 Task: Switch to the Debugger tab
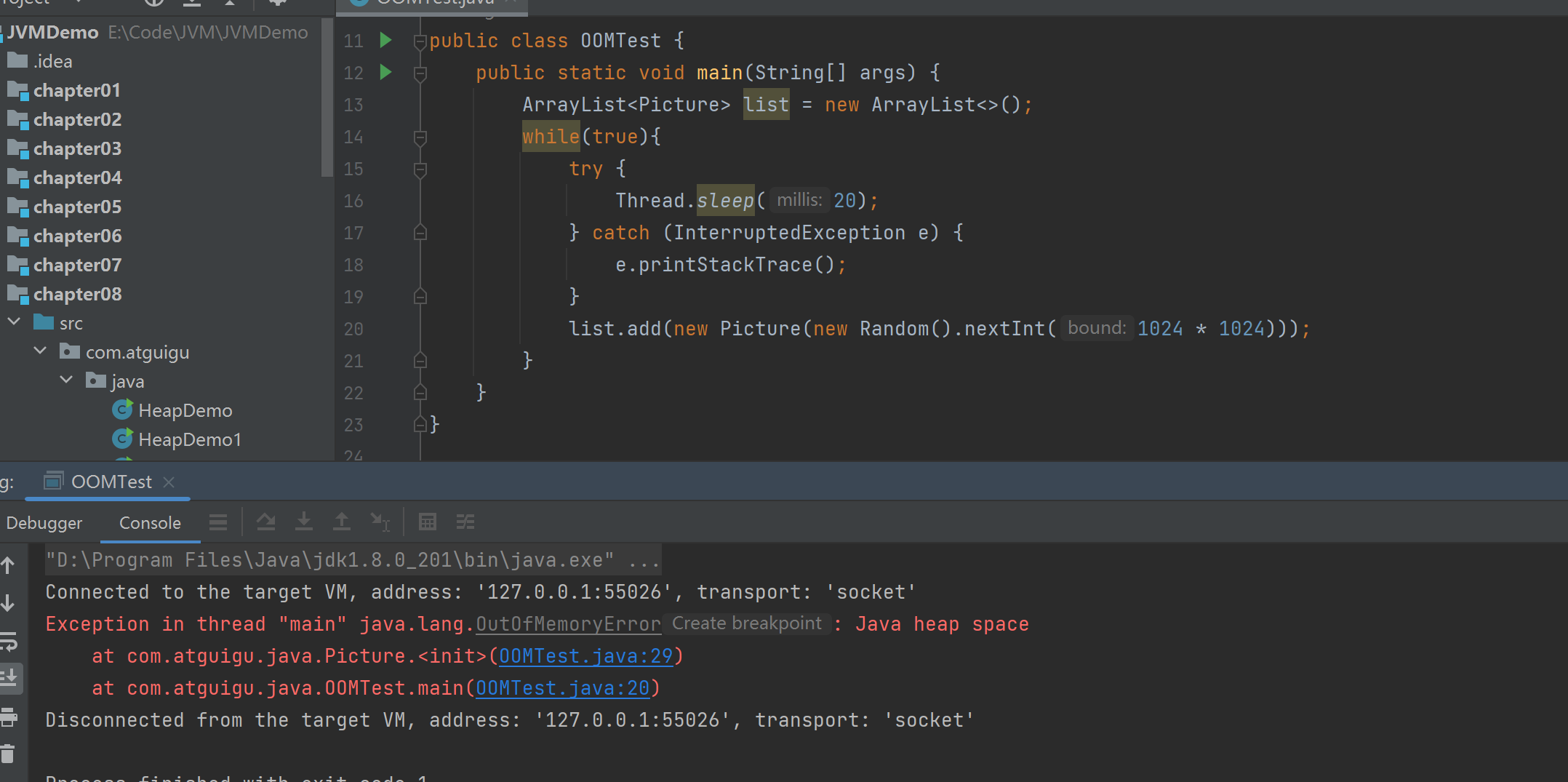click(44, 523)
